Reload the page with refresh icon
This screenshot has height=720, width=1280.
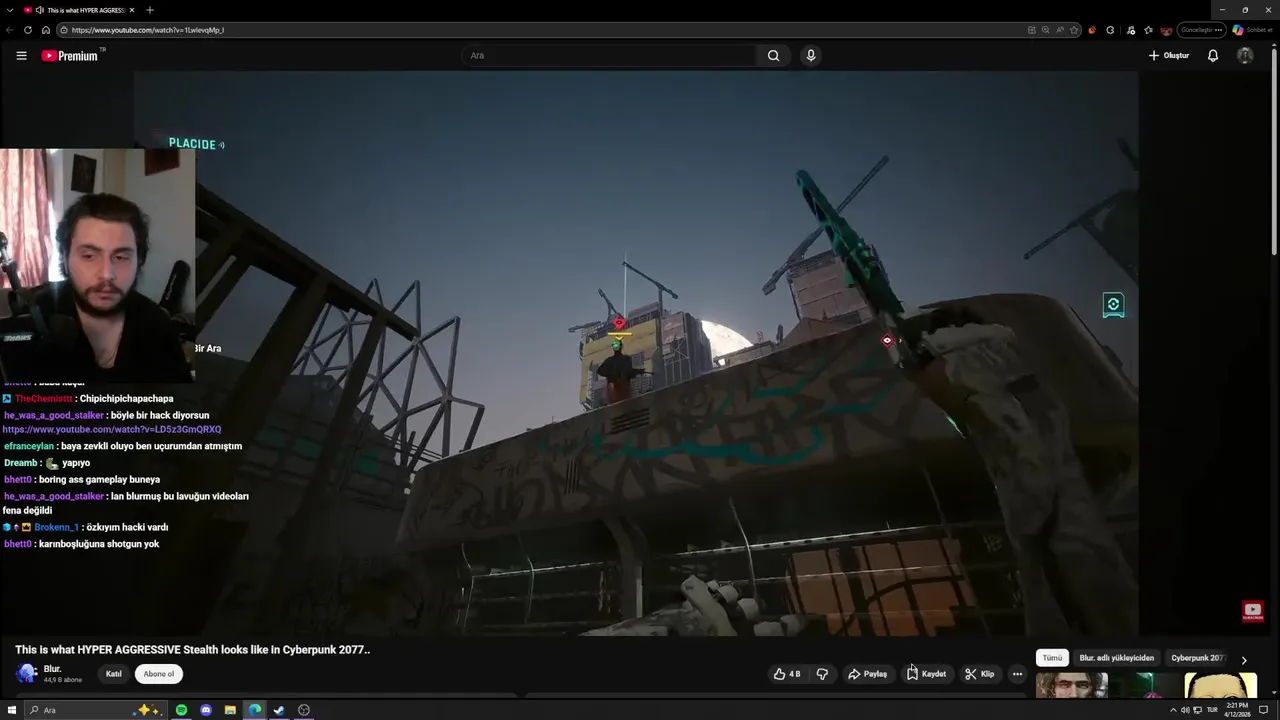point(28,30)
